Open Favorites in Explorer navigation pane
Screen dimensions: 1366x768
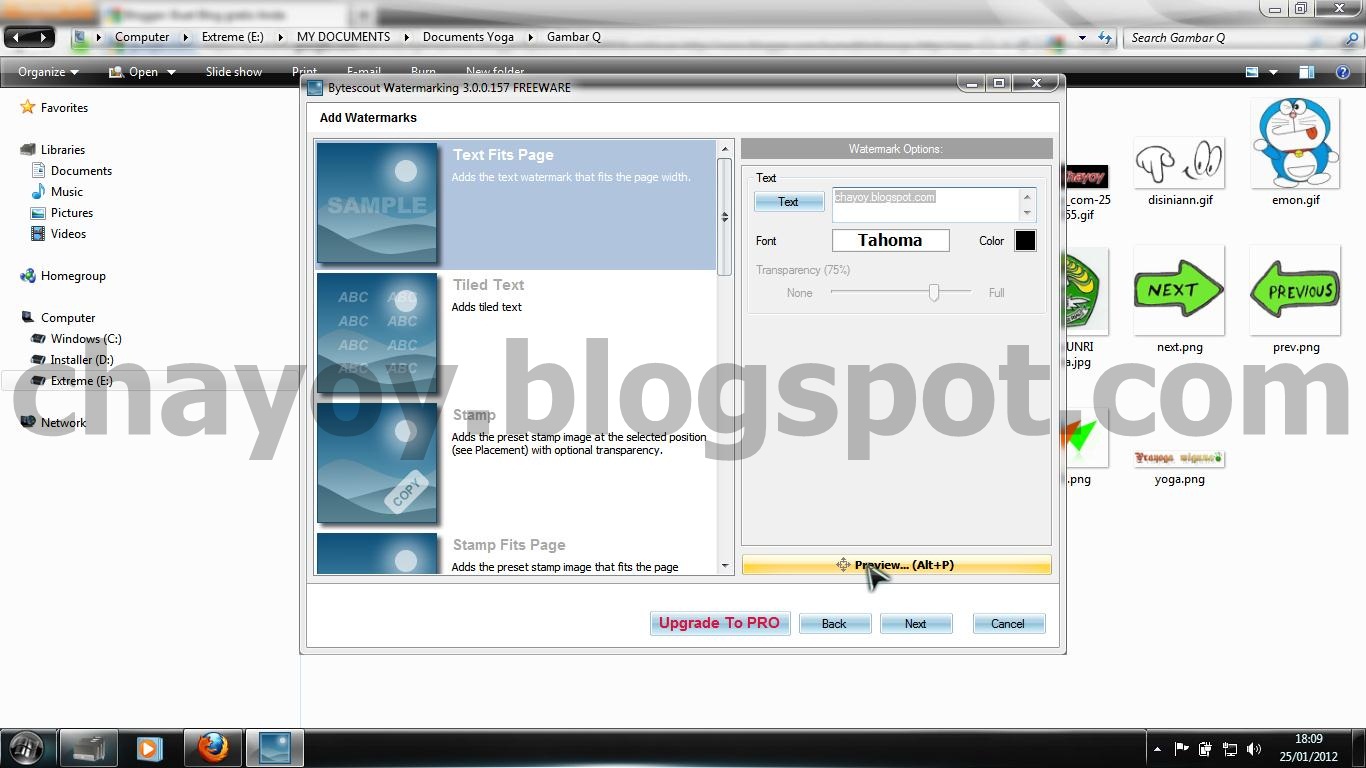(x=64, y=108)
